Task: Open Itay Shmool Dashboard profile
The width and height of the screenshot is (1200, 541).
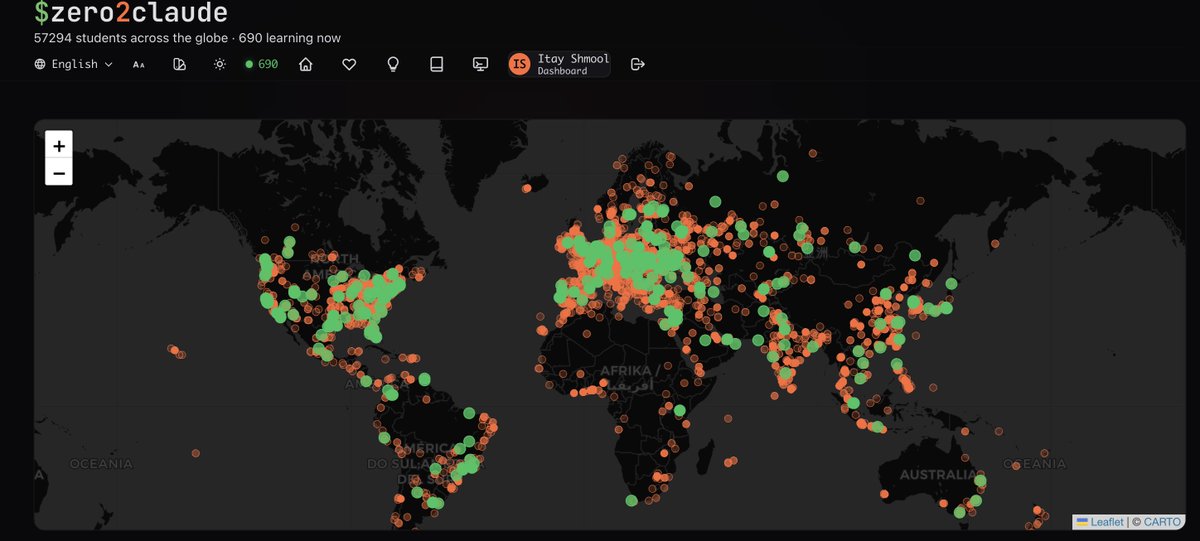Action: (x=559, y=64)
